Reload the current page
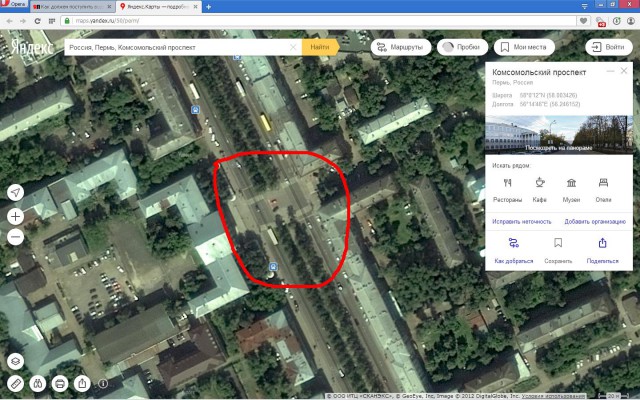This screenshot has width=640, height=400. [37, 21]
